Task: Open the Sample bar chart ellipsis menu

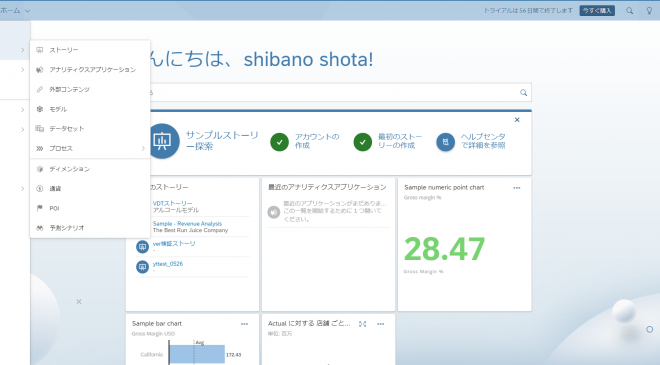Action: pos(244,324)
